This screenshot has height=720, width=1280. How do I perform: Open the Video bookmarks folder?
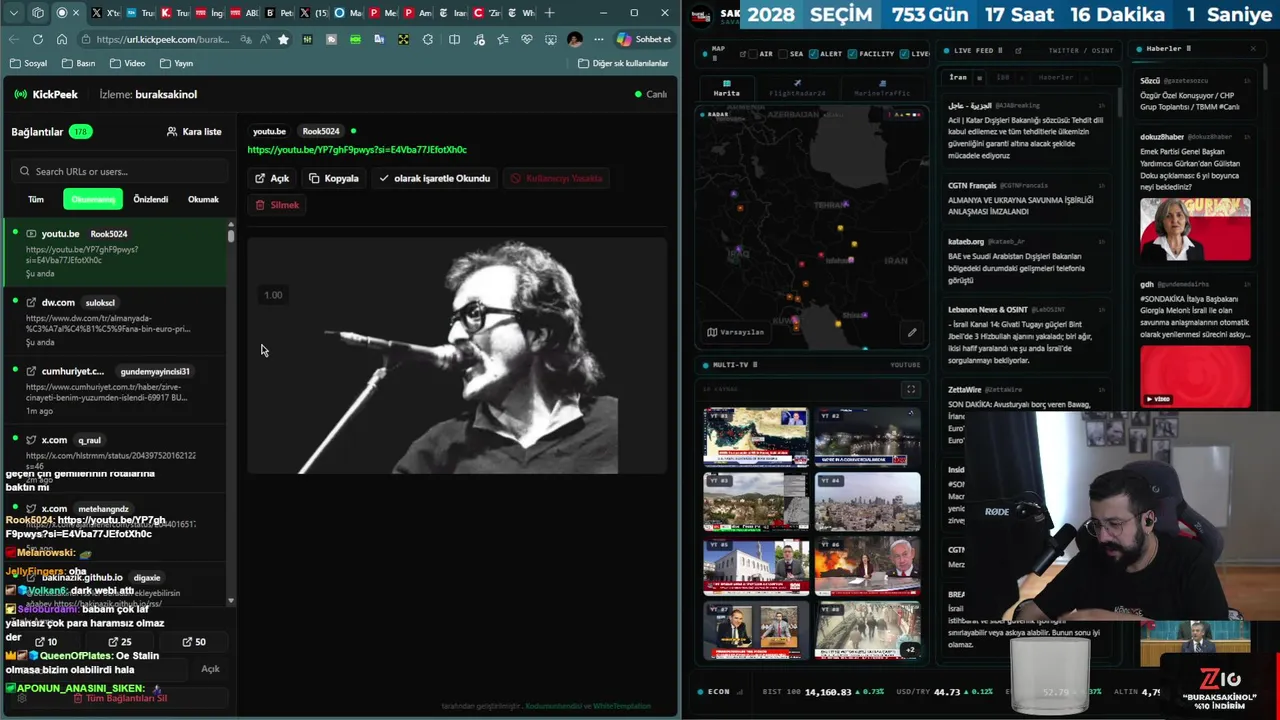[127, 63]
